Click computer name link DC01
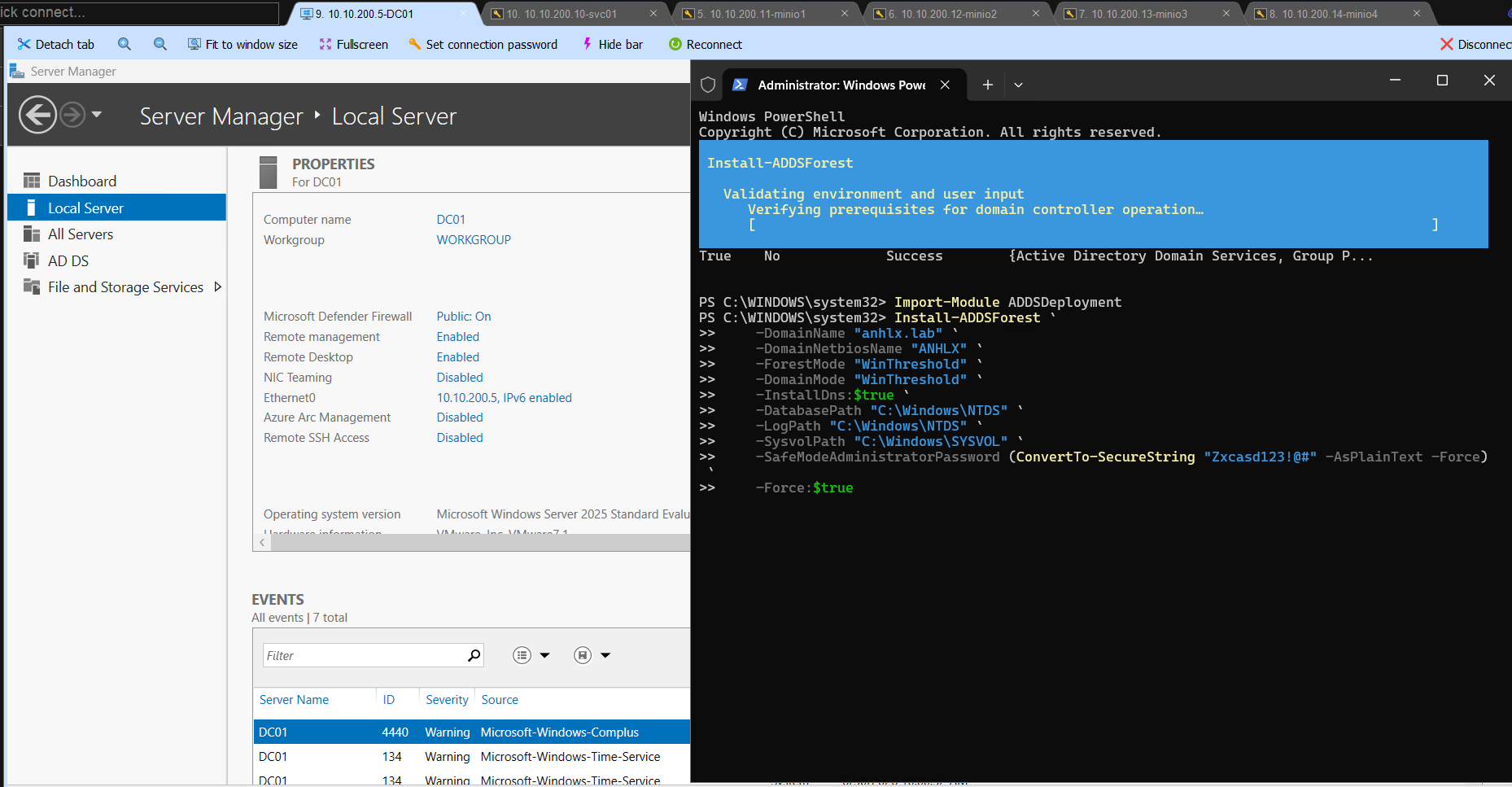Viewport: 1512px width, 787px height. point(451,220)
